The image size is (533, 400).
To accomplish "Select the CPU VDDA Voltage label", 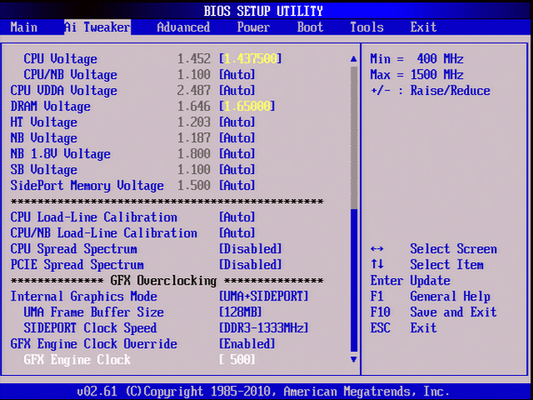I will [64, 90].
